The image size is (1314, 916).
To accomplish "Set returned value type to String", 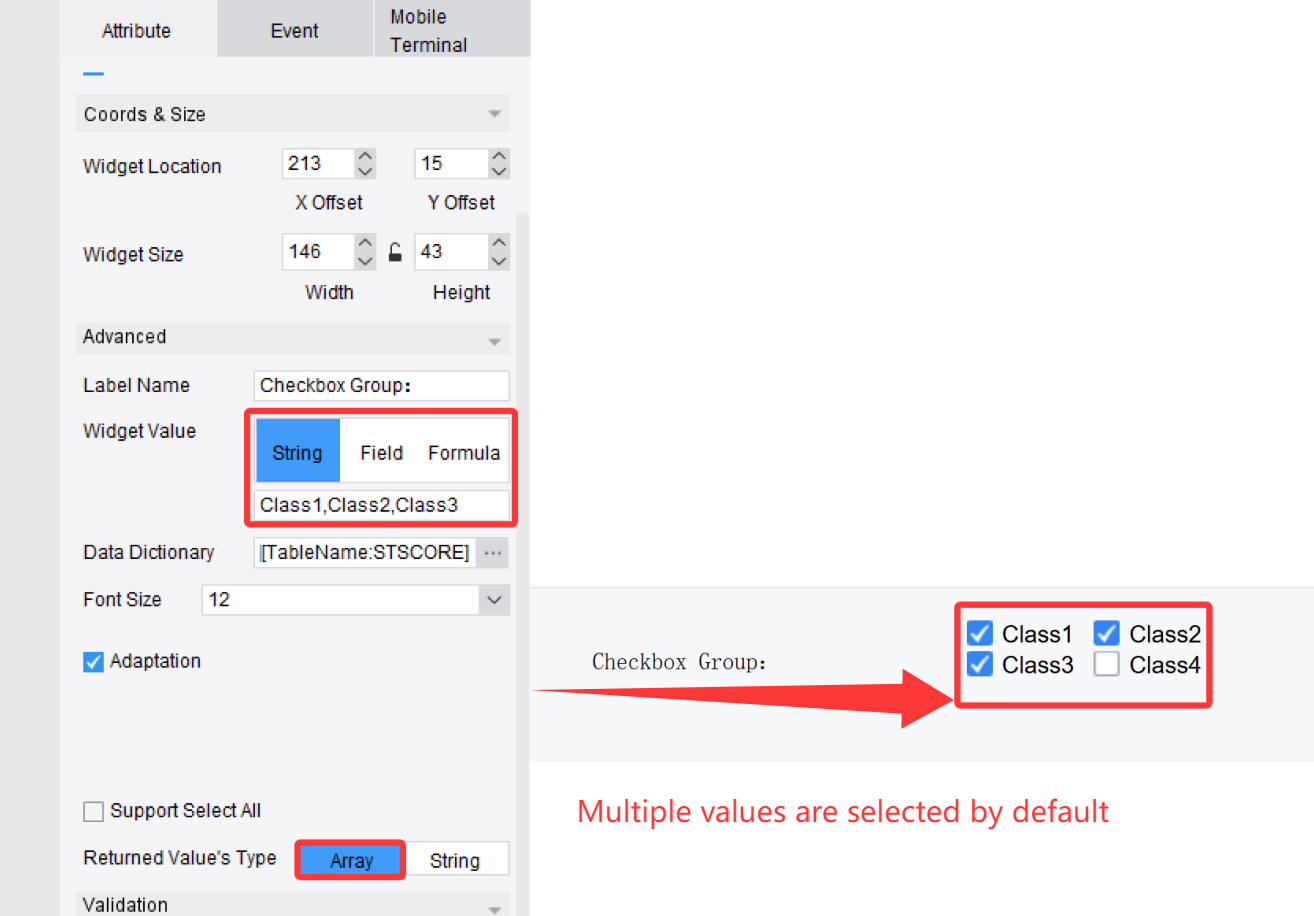I will pyautogui.click(x=455, y=860).
